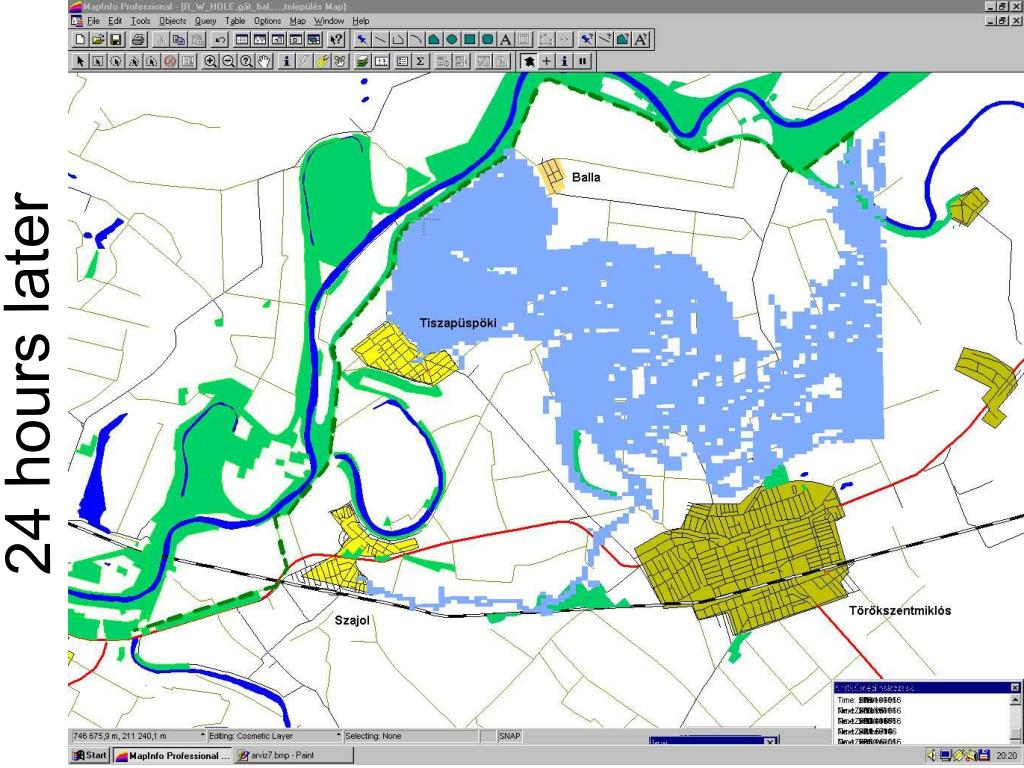This screenshot has width=1024, height=768.
Task: Click the Windows Start button
Action: point(89,756)
